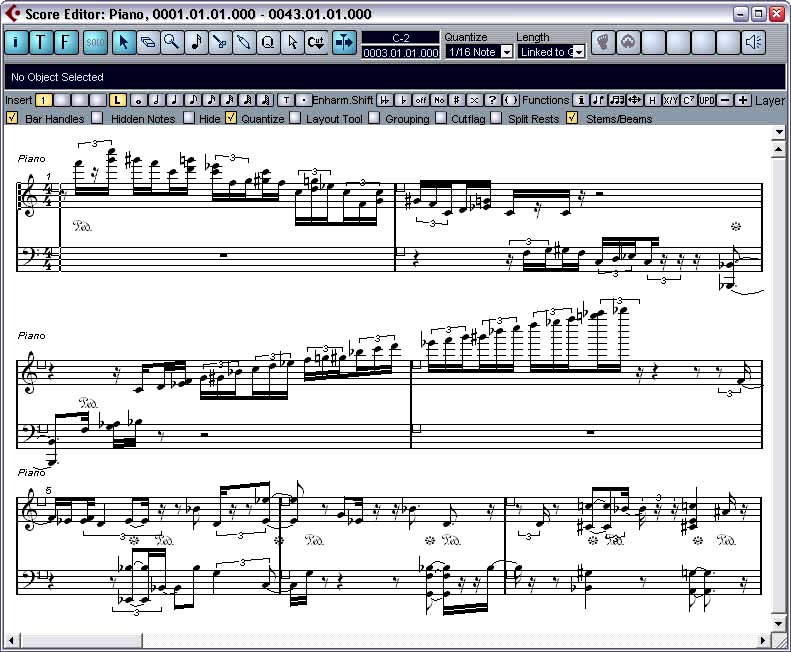Toggle the Solo editor button
Image resolution: width=791 pixels, height=652 pixels.
(95, 42)
